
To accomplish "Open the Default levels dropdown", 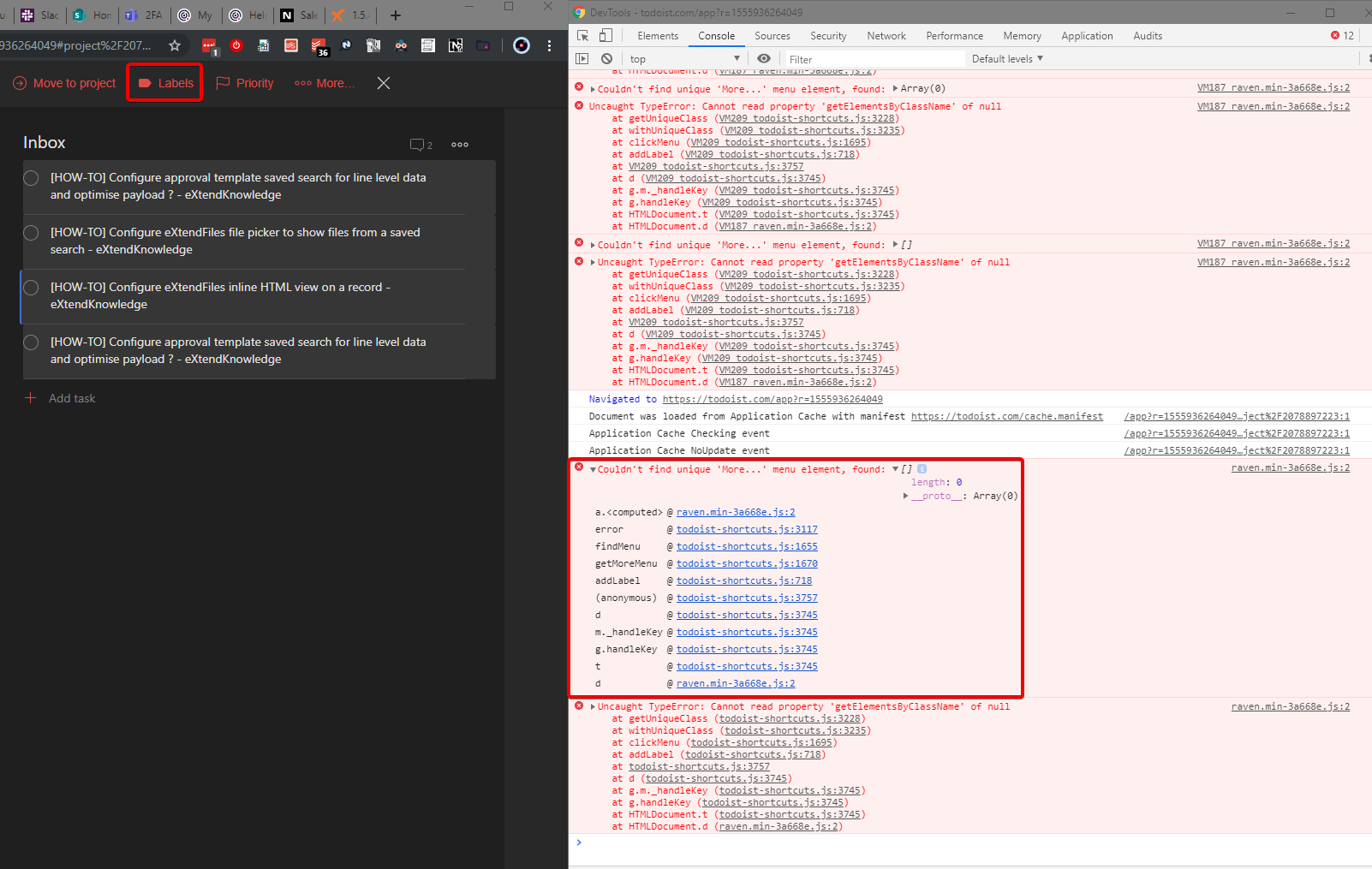I will [1006, 58].
